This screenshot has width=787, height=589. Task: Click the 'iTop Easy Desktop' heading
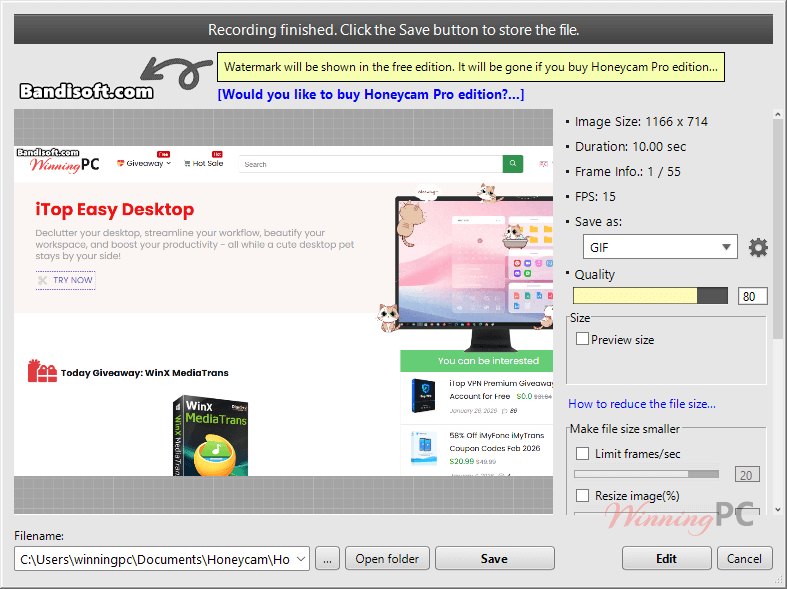click(x=114, y=209)
